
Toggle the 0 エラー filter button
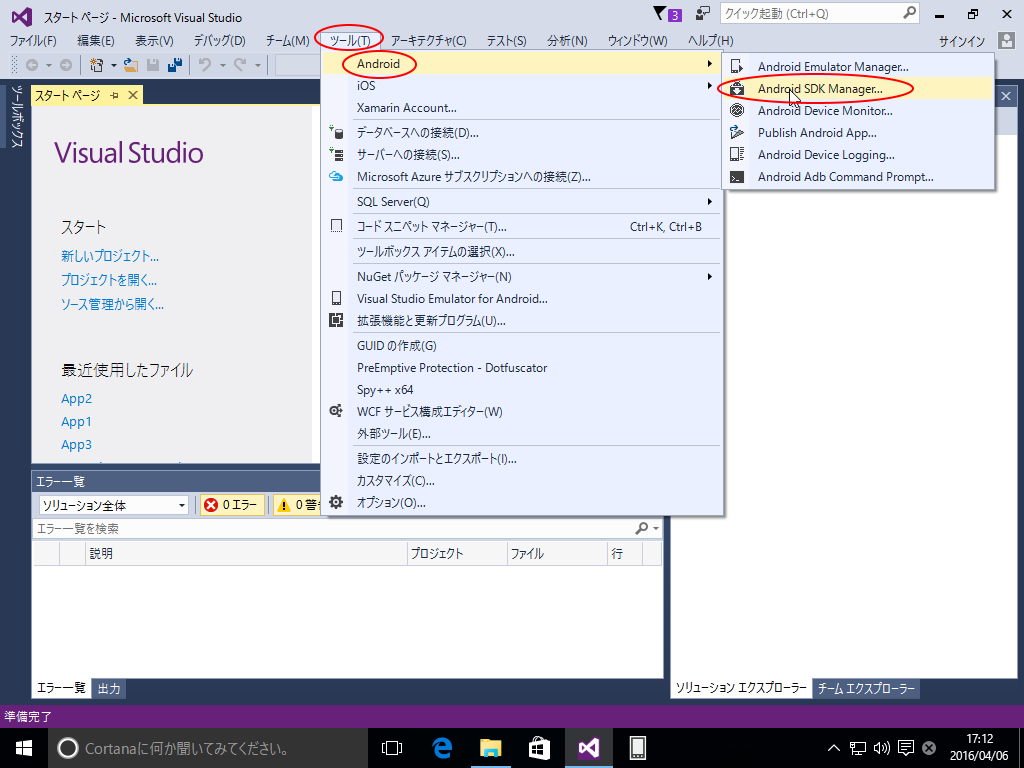(232, 505)
